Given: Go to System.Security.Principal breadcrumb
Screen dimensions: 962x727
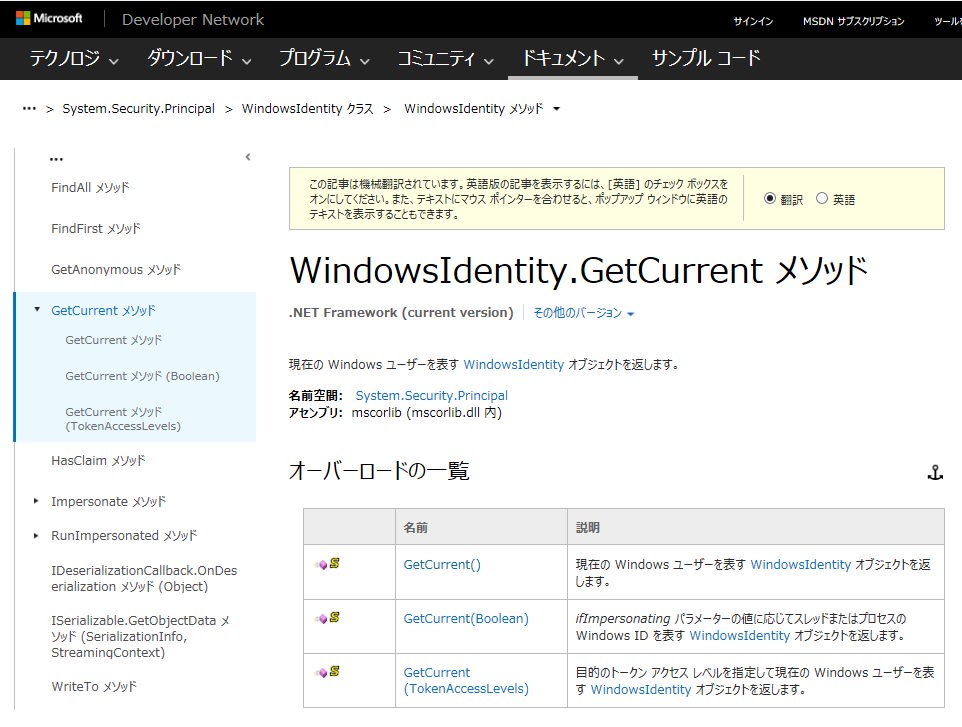Looking at the screenshot, I should tap(139, 109).
